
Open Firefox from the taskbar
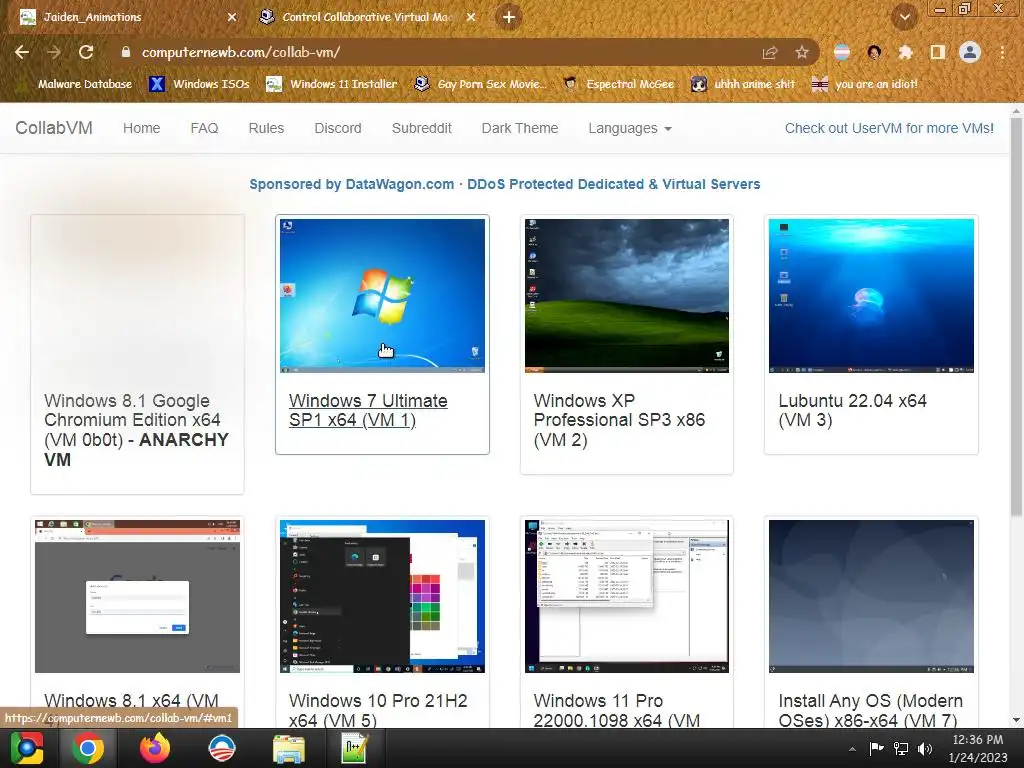(x=155, y=748)
